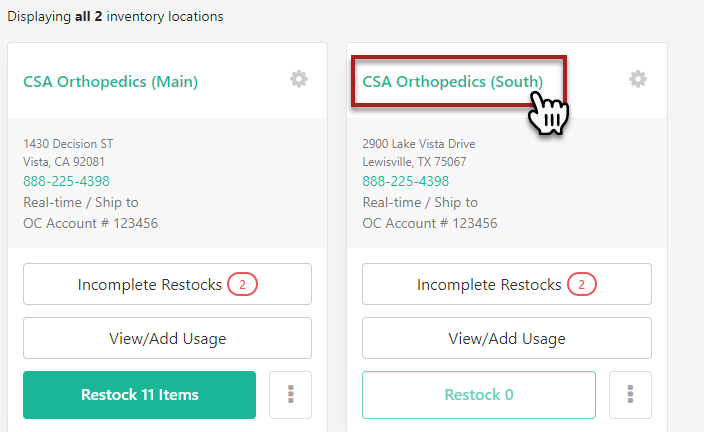Open the CSA Orthopedics (Main) location link
The width and height of the screenshot is (704, 432).
[110, 82]
